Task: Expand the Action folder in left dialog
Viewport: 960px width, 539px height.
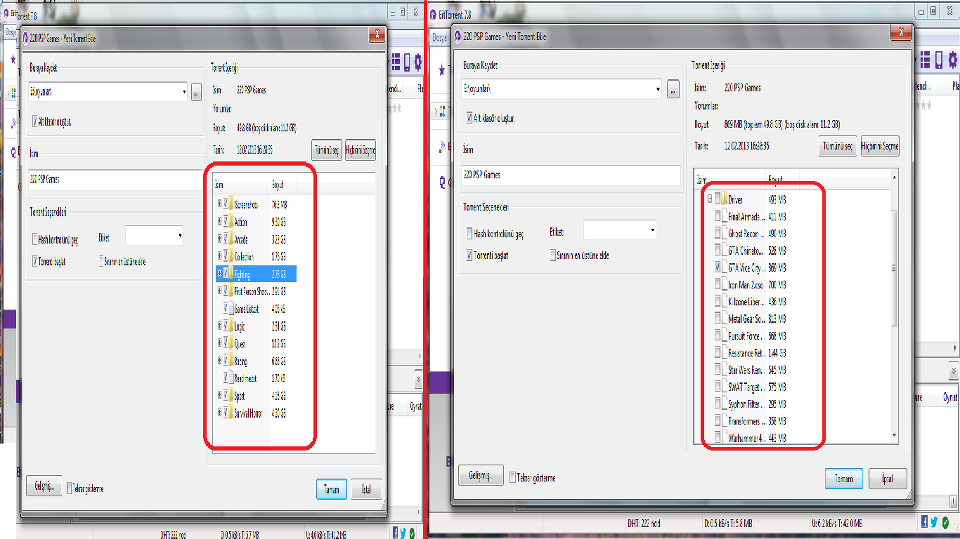Action: coord(219,221)
